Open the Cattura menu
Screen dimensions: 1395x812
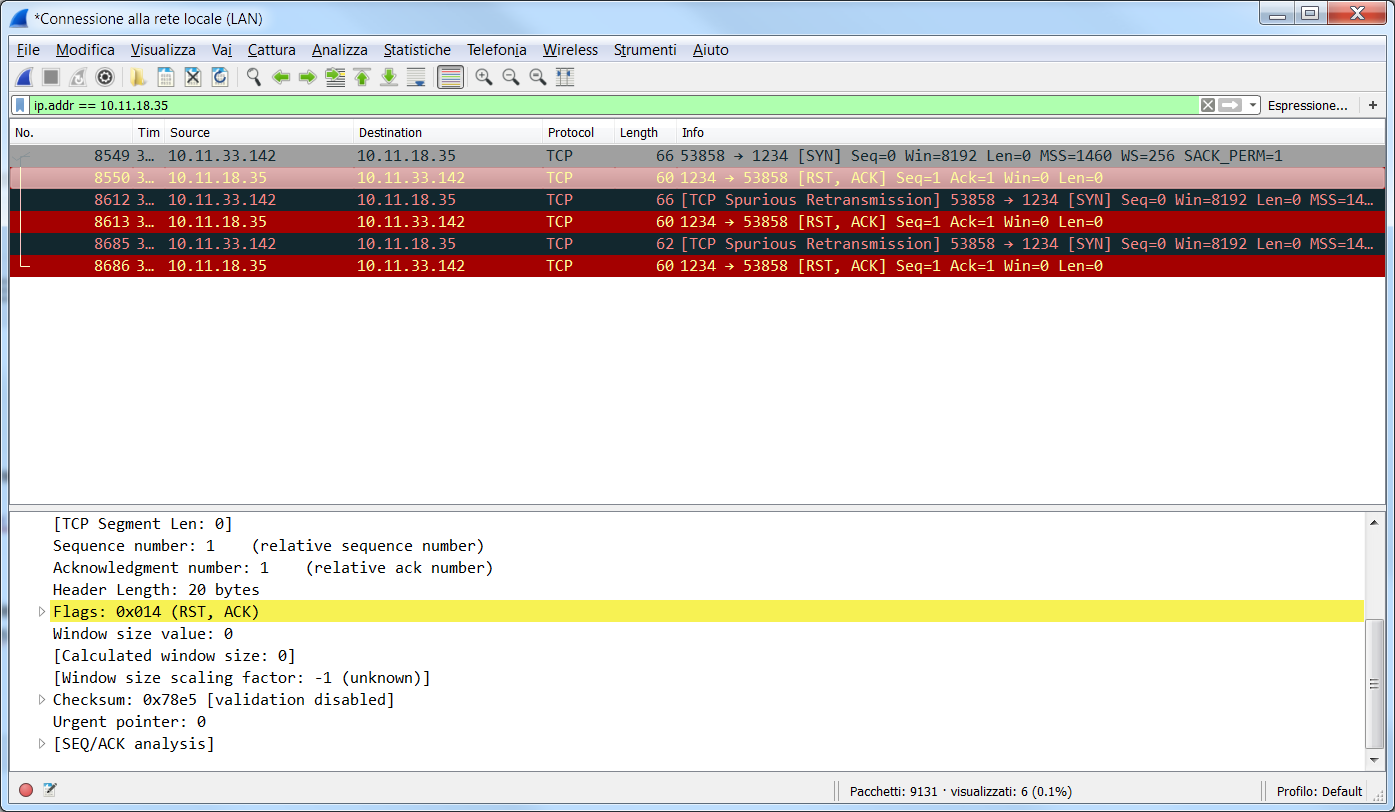[271, 50]
